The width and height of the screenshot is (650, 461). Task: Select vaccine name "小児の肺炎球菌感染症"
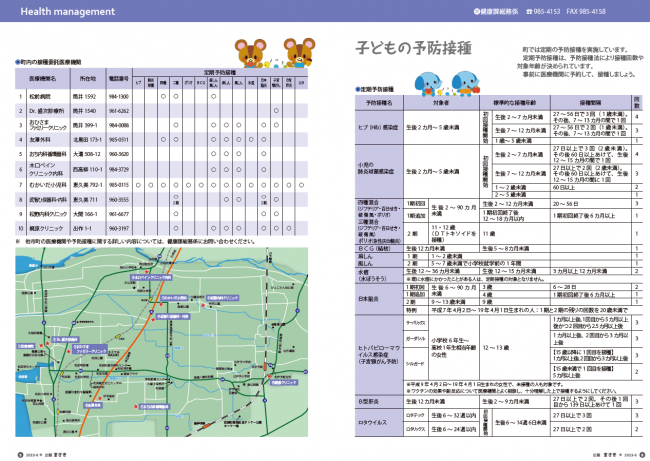click(376, 168)
